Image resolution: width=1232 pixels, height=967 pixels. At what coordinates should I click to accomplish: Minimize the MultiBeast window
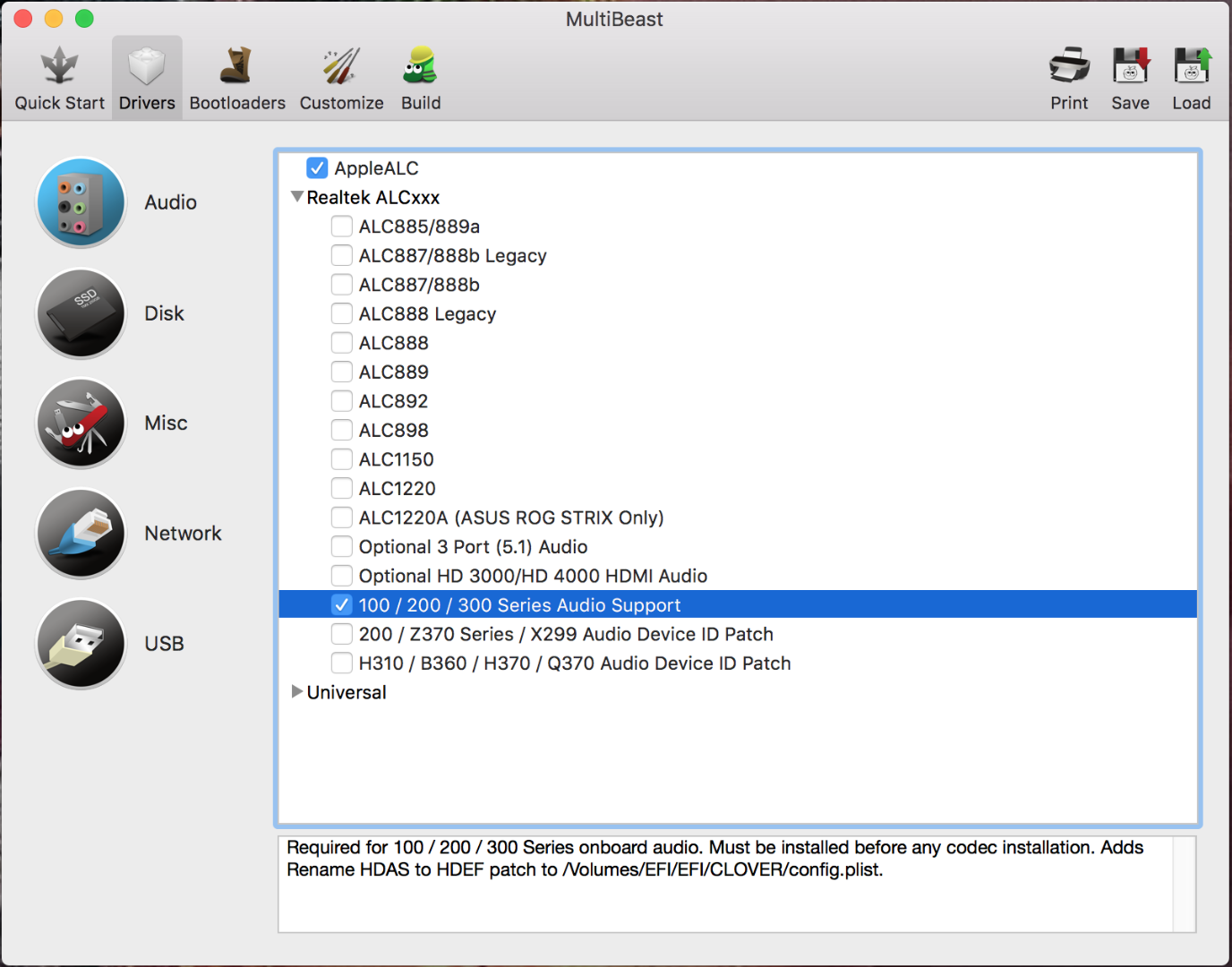pos(54,18)
